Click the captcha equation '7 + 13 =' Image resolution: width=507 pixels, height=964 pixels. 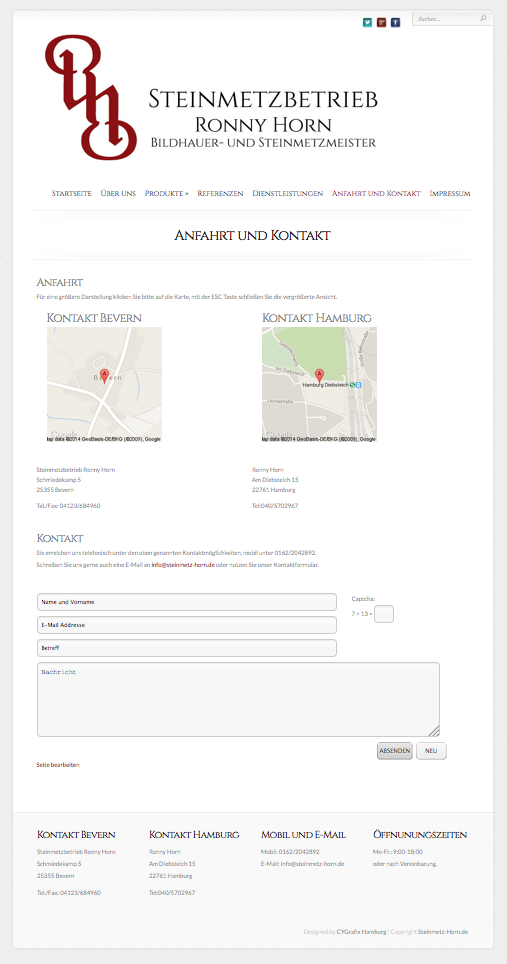pos(362,614)
